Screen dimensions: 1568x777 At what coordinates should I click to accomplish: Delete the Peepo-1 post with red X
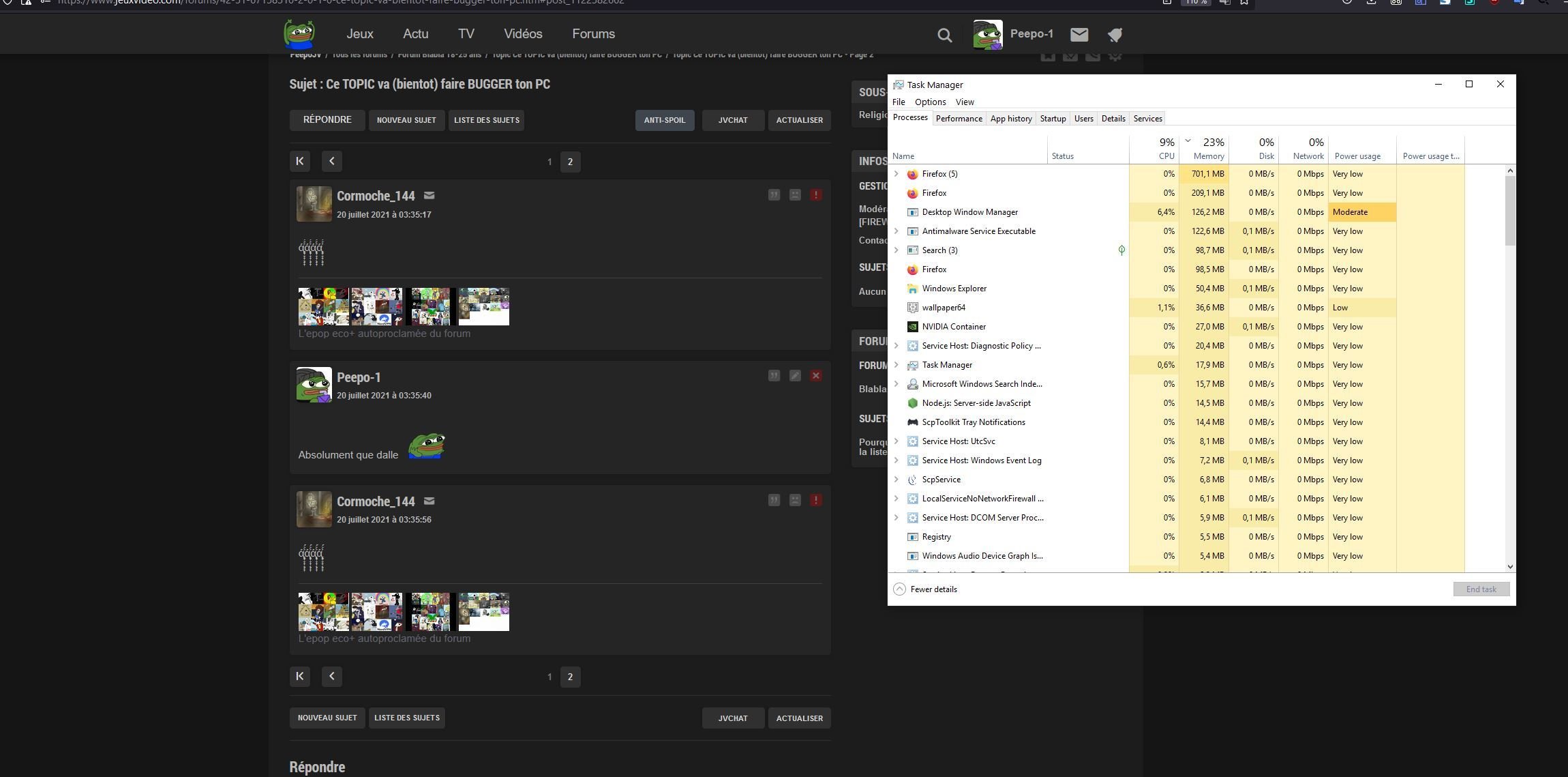click(x=816, y=376)
